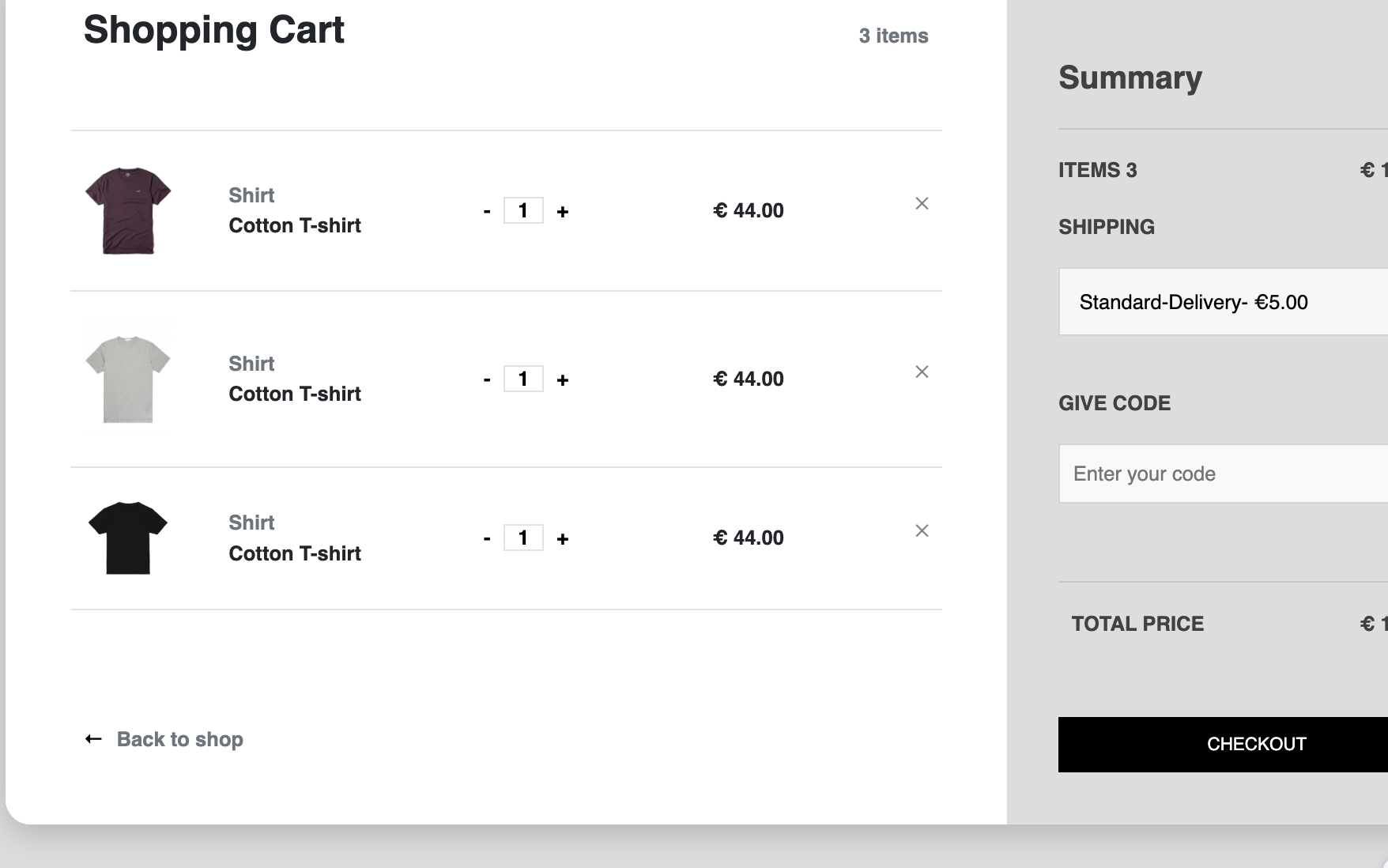Go back via Back to shop link

coord(180,739)
